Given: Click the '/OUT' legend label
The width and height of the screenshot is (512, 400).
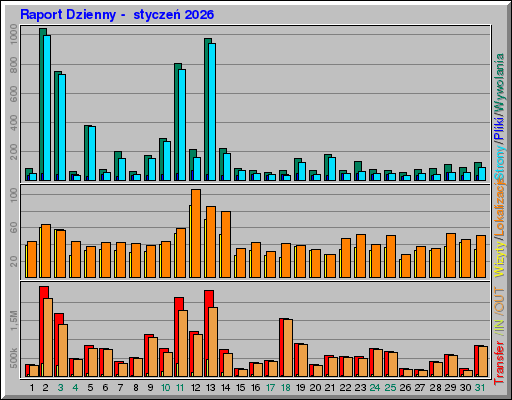Looking at the screenshot, I should point(499,301).
